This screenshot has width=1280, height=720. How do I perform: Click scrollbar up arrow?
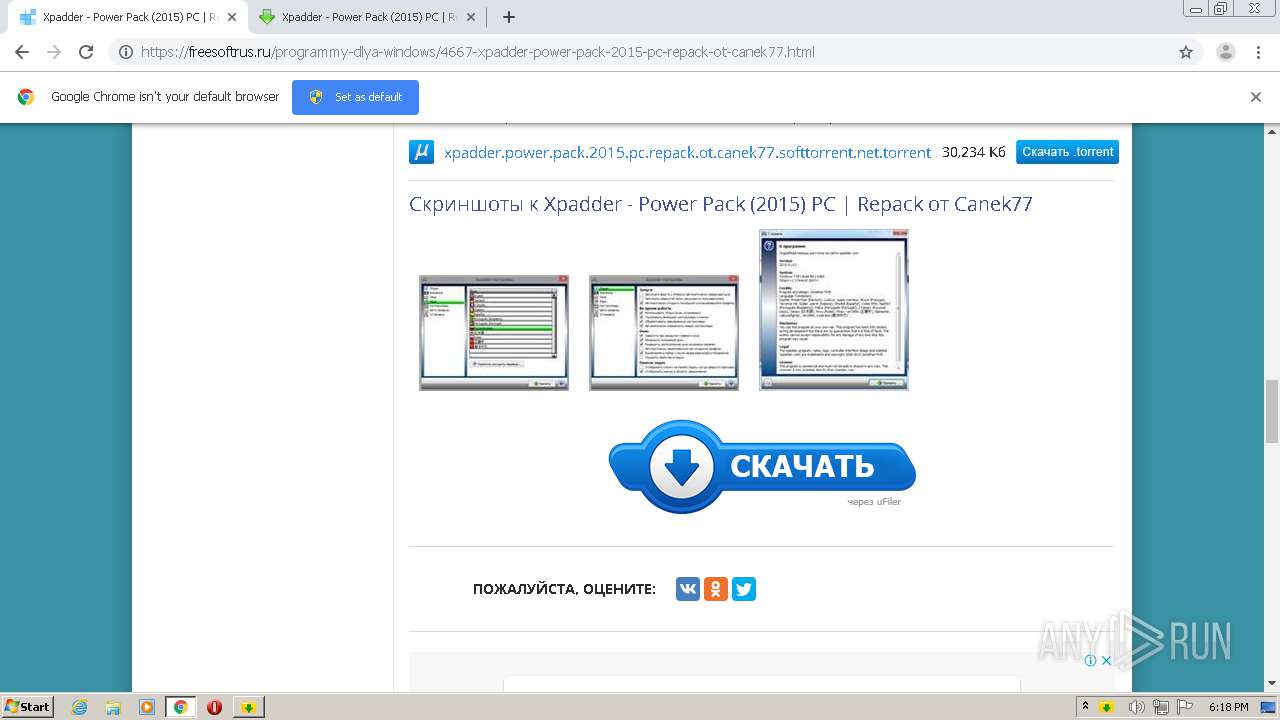1272,131
